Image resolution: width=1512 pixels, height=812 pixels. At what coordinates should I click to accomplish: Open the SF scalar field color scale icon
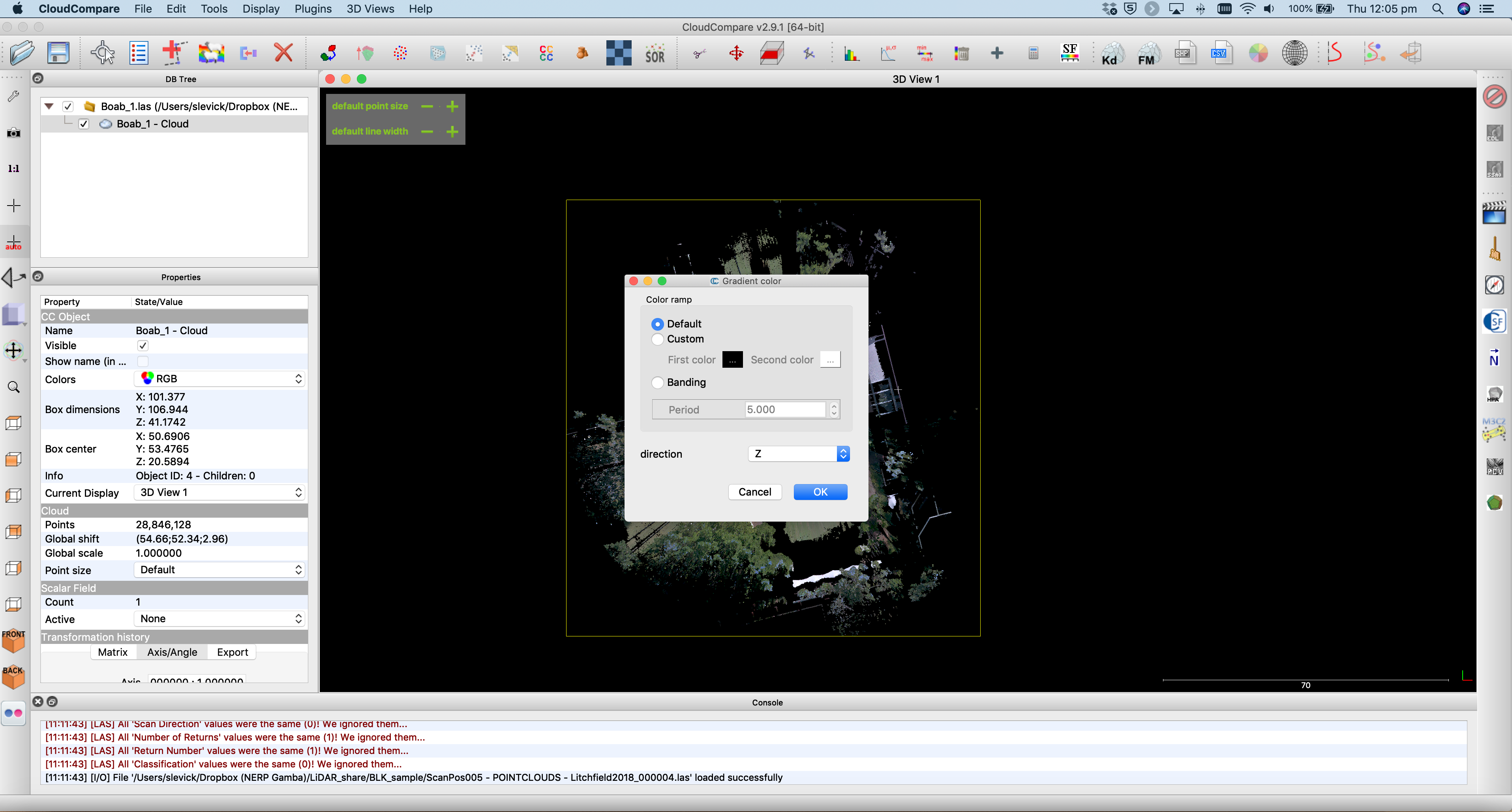click(x=1069, y=53)
